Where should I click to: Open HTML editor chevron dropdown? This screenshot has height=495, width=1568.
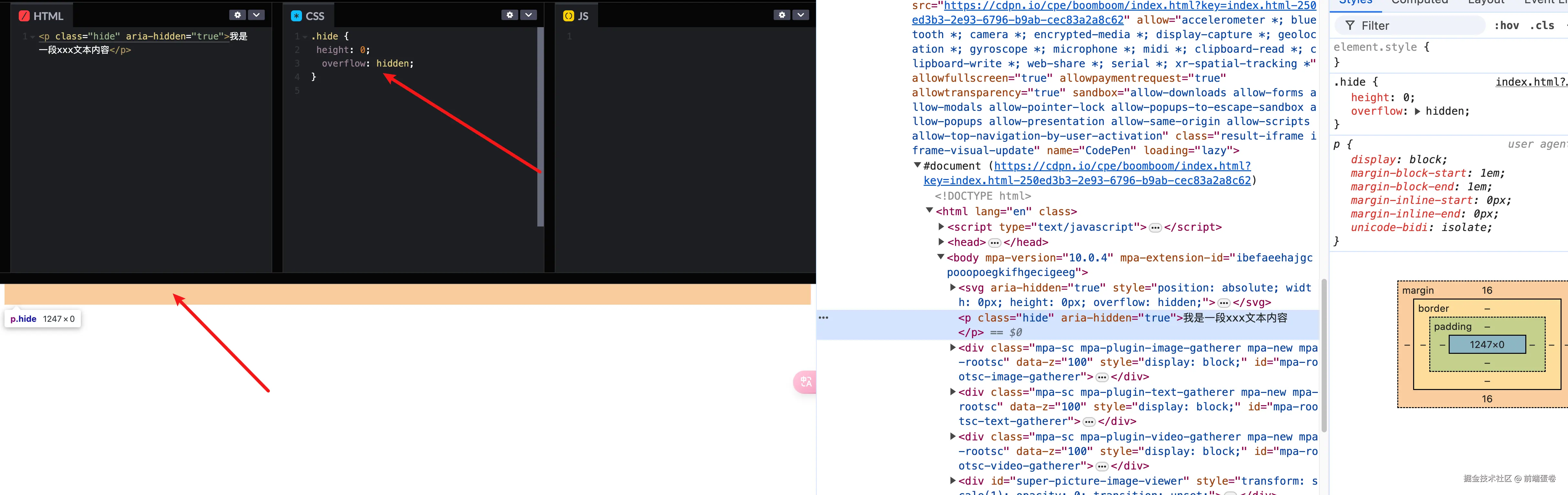coord(256,15)
